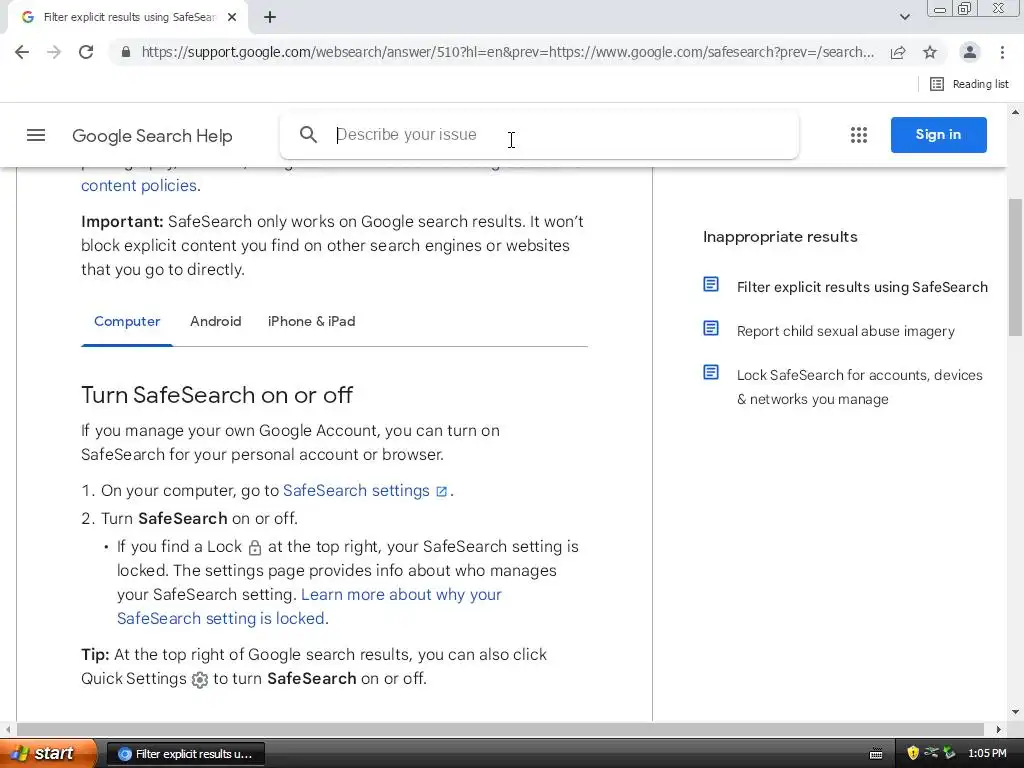Switch to the iPhone & iPad tab

312,321
